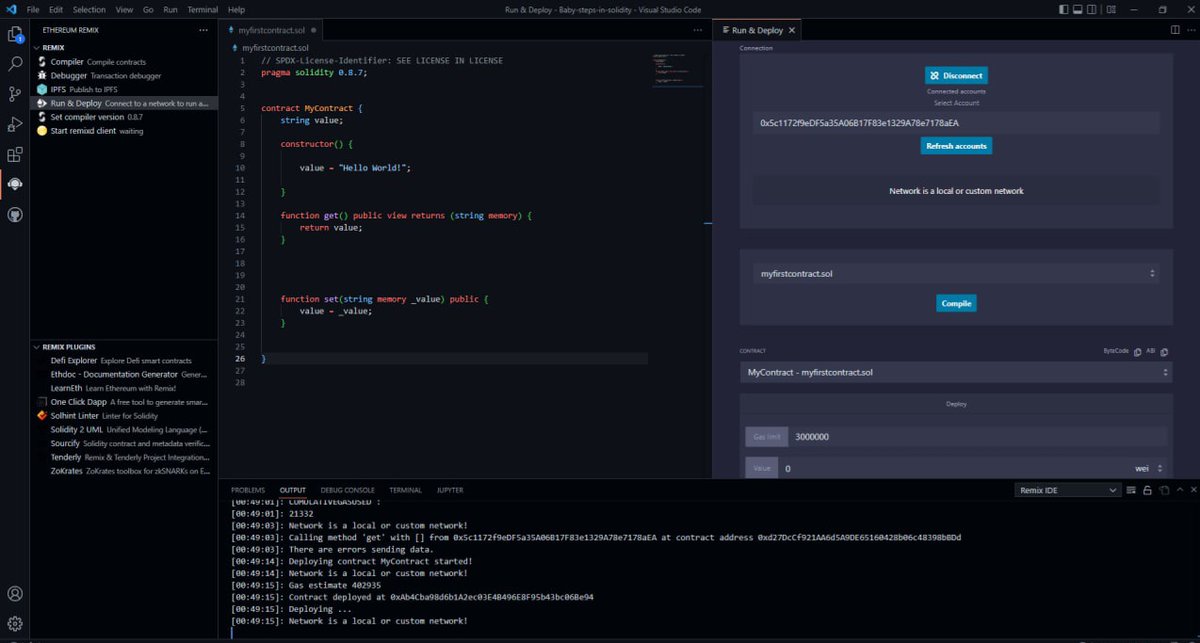
Task: Open the Extensions view icon
Action: point(15,154)
